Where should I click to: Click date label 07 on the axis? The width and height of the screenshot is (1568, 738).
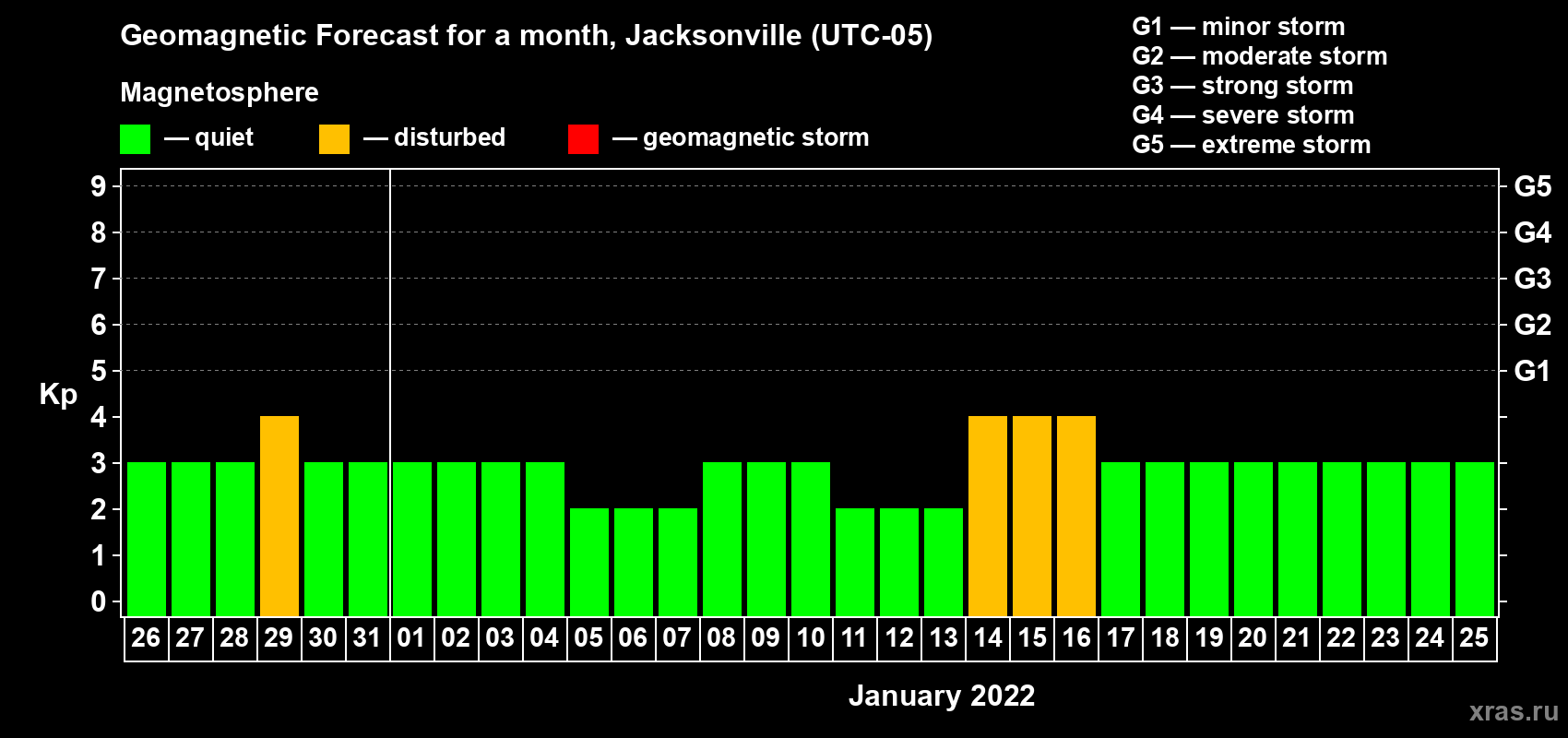click(x=677, y=637)
